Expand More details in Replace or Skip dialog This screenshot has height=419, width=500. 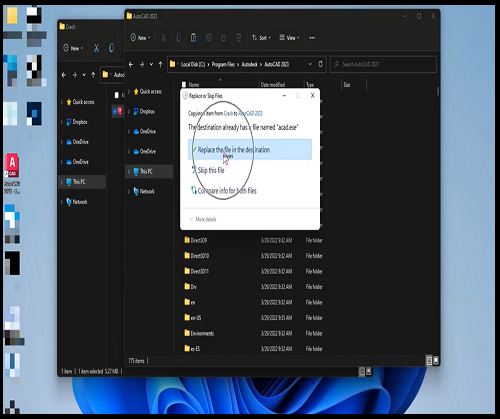[203, 219]
